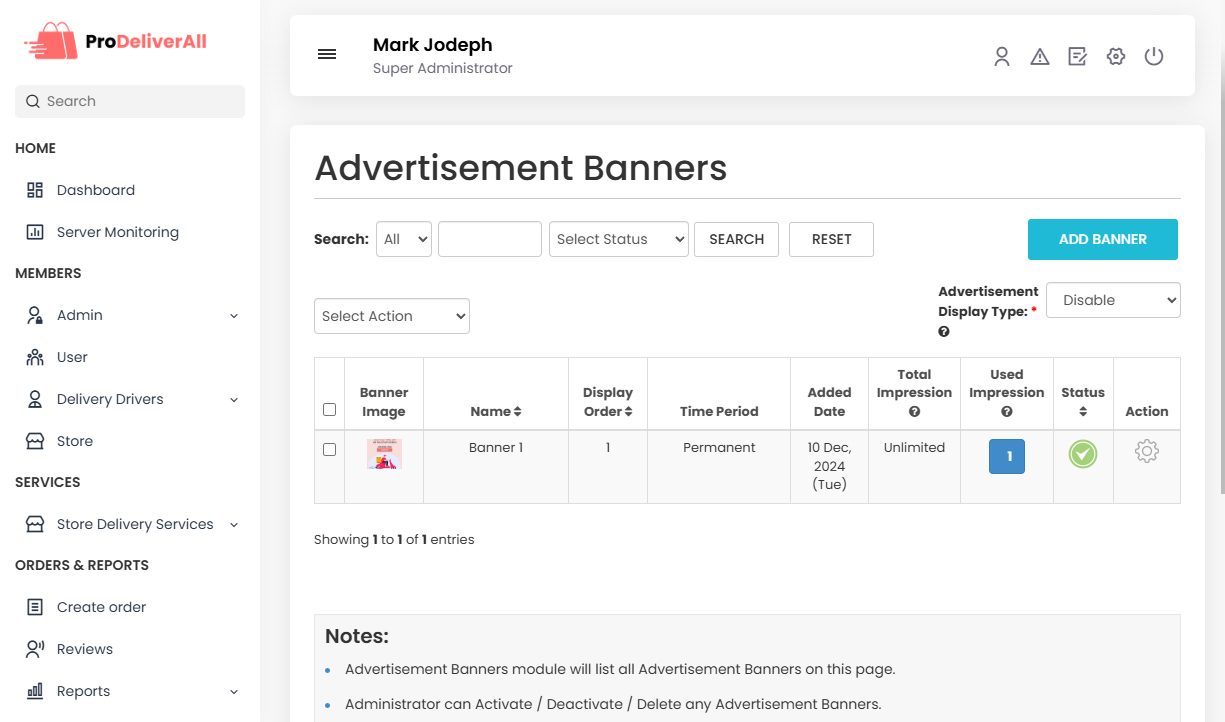Viewport: 1225px width, 722px height.
Task: Click the blue used impression '1' button
Action: (1007, 456)
